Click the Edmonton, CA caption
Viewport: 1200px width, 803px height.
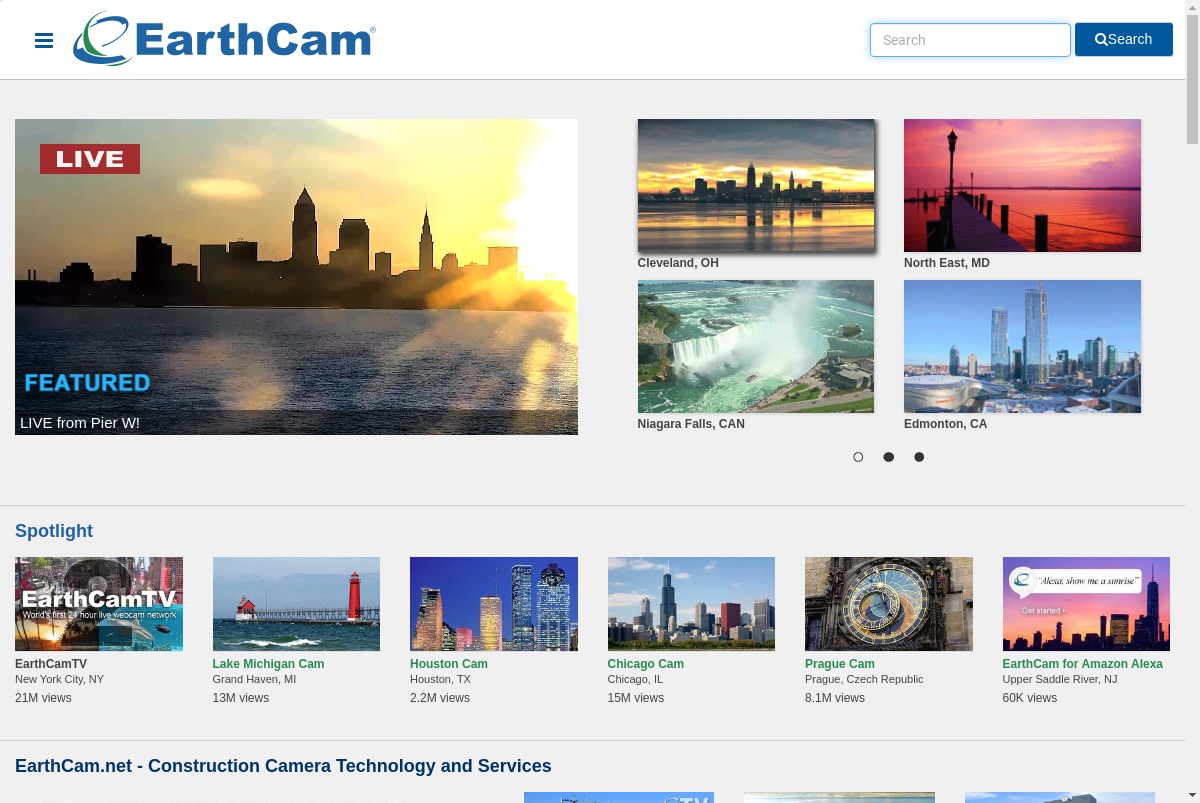click(x=945, y=424)
